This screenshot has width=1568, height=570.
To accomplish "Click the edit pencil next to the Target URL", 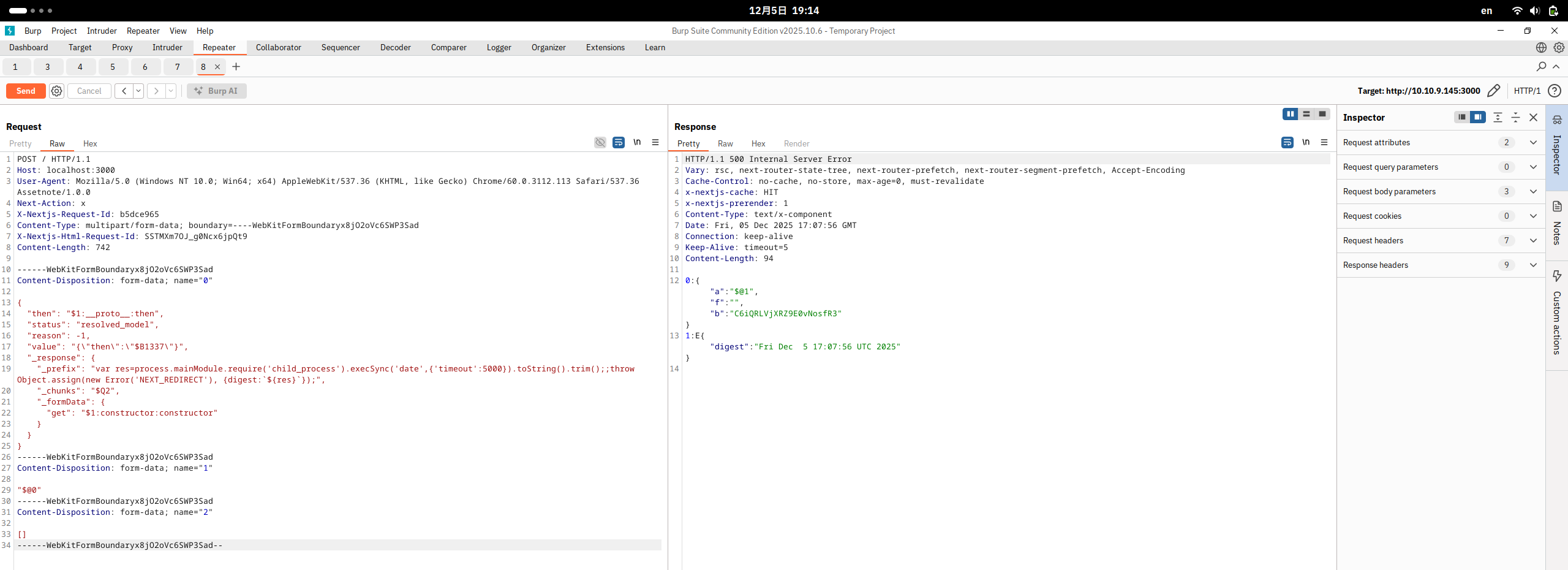I will [x=1493, y=91].
